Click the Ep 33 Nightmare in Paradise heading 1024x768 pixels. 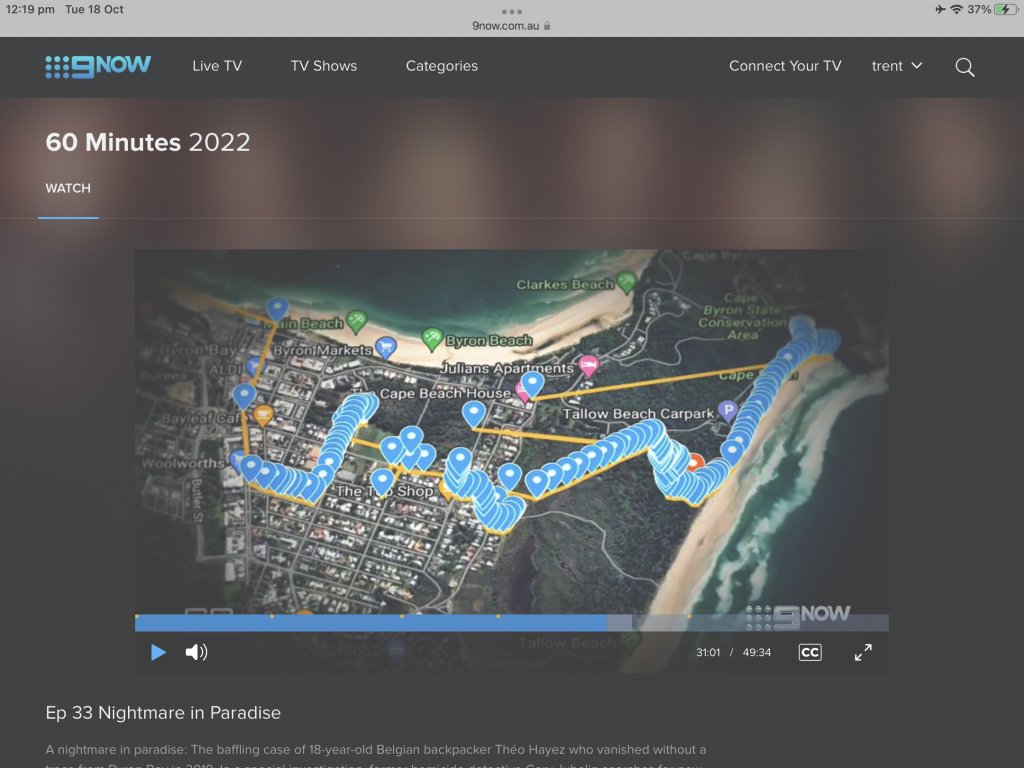point(163,713)
